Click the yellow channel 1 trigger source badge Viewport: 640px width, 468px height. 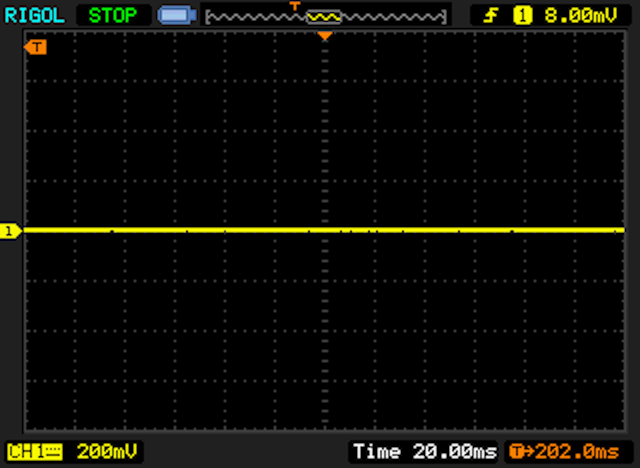pyautogui.click(x=522, y=16)
